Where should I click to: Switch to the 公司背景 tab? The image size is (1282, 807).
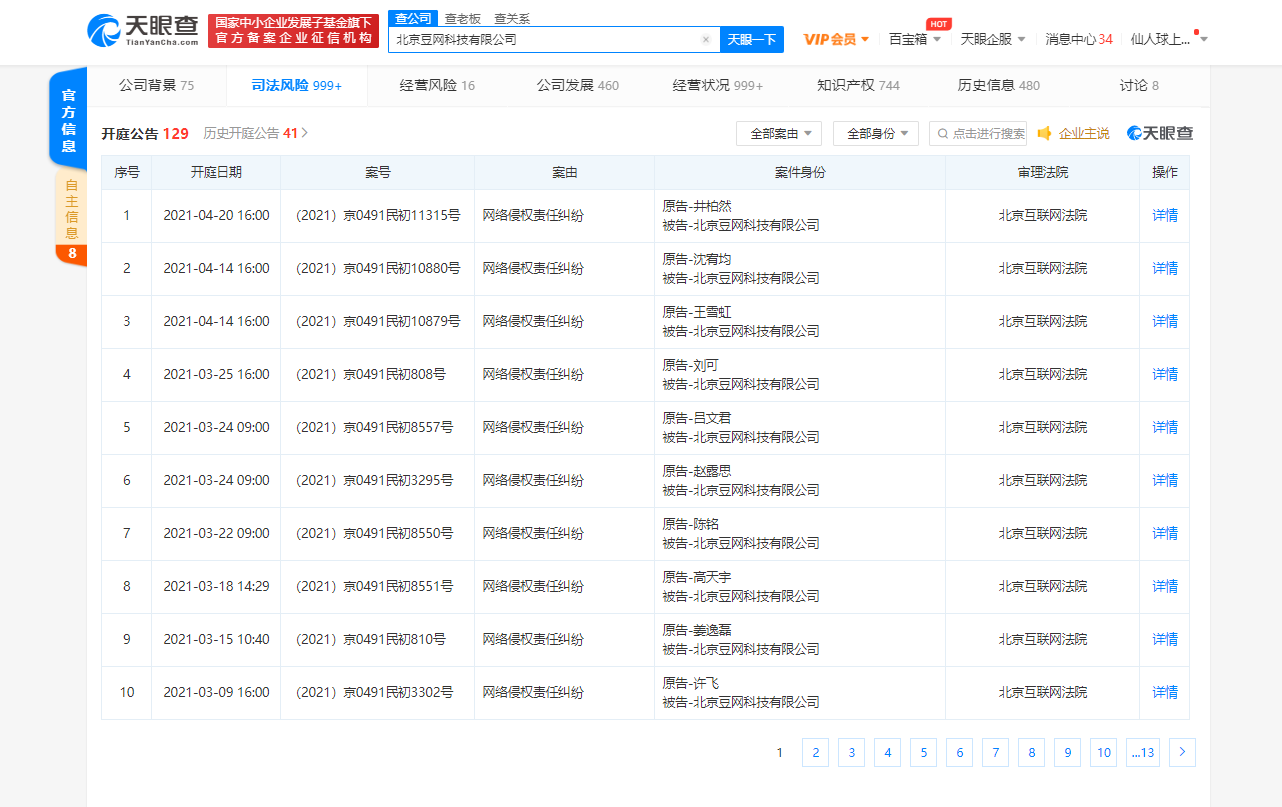pos(156,86)
